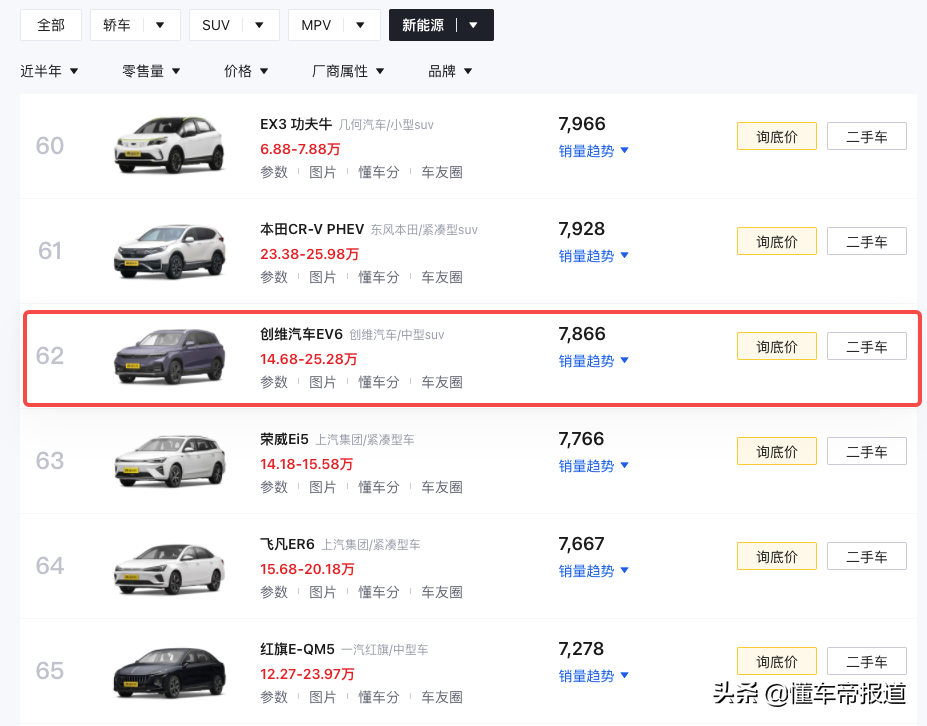
Task: Select the 全部 tab
Action: coord(51,25)
